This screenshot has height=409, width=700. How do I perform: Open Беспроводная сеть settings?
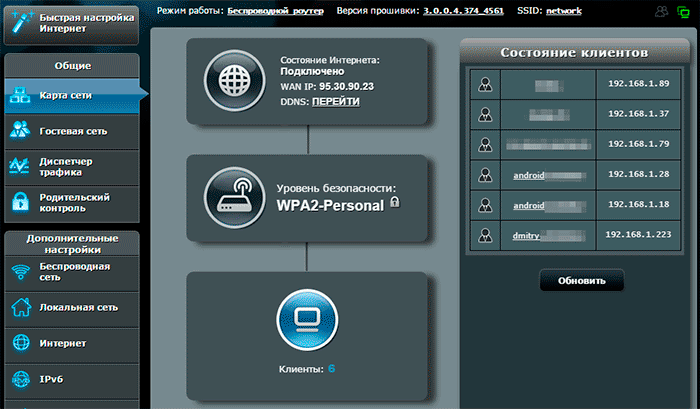72,273
